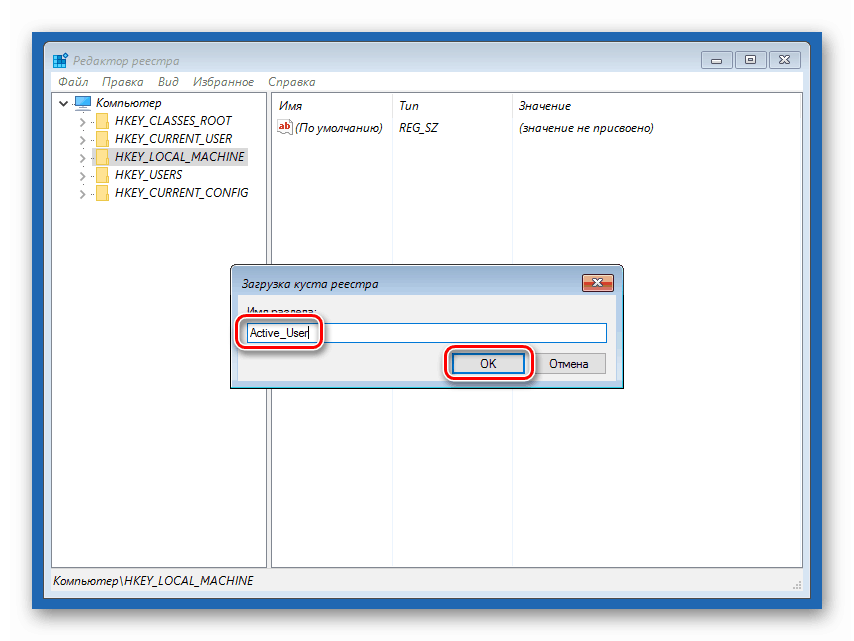
Task: Click the Отмена button in dialog
Action: [x=569, y=363]
